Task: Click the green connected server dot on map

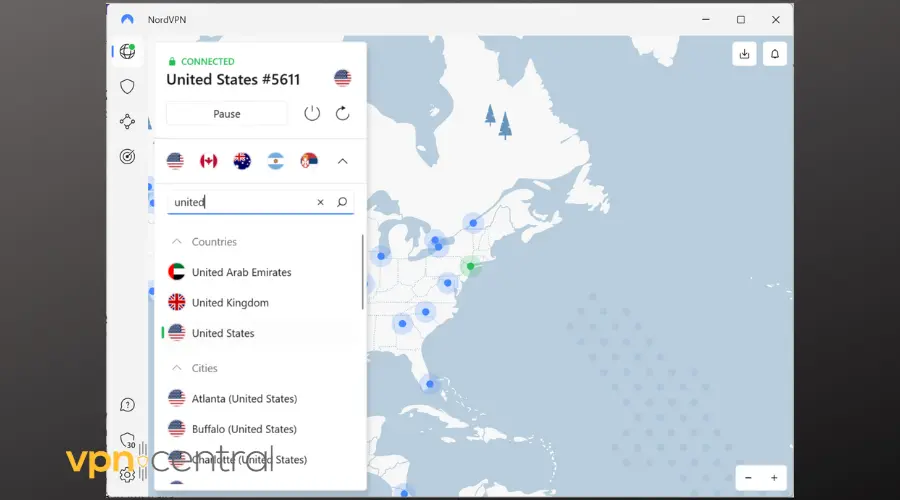Action: tap(471, 266)
